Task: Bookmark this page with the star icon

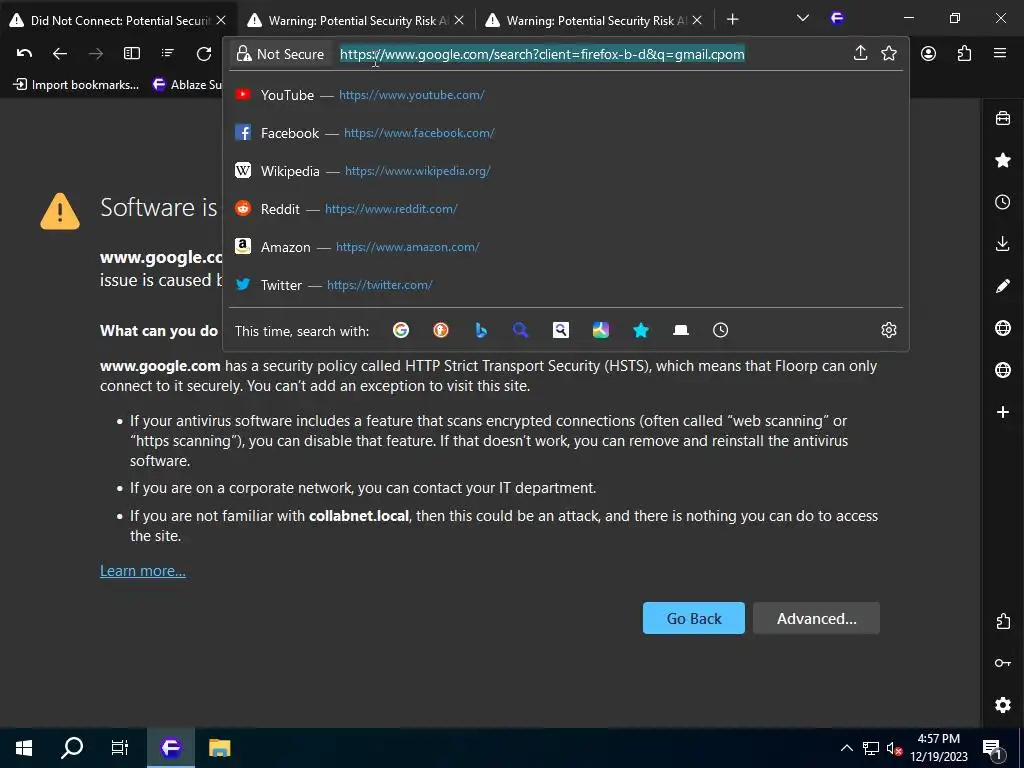Action: [889, 54]
